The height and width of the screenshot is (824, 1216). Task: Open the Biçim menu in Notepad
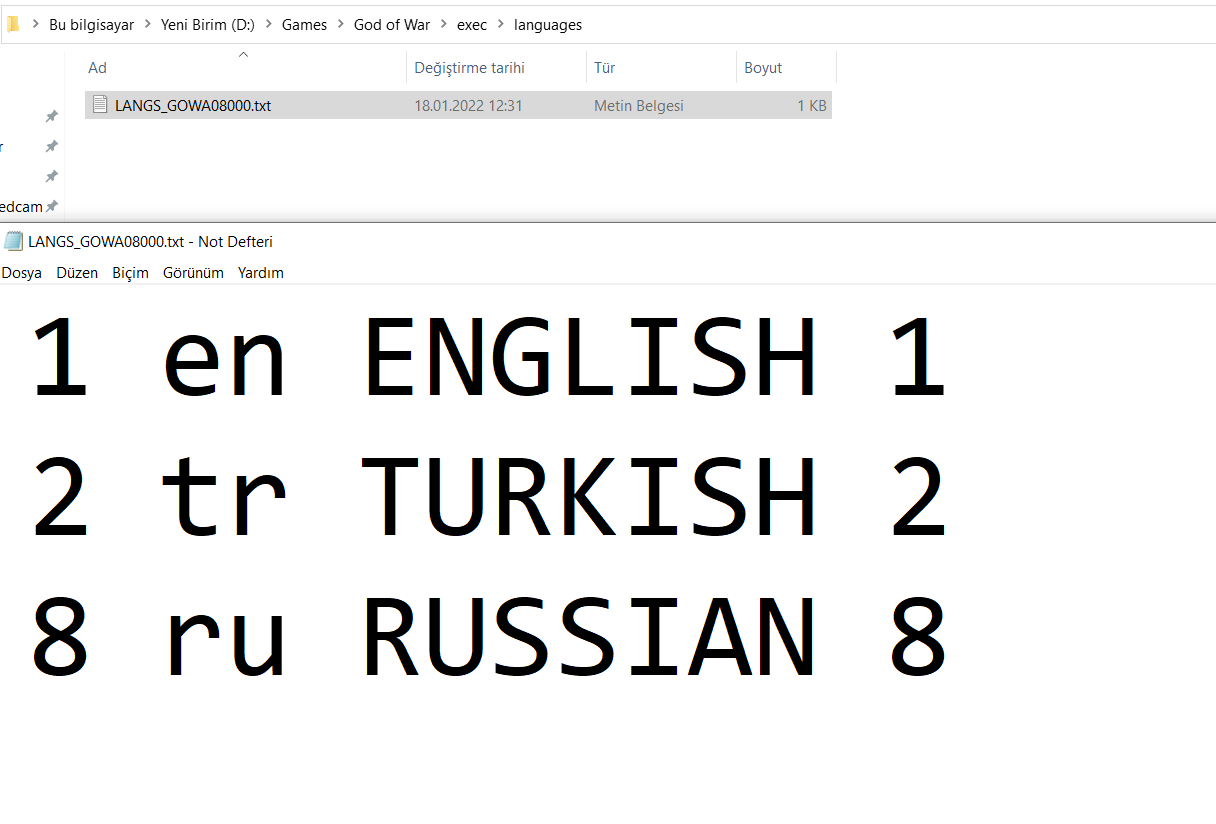pos(130,273)
